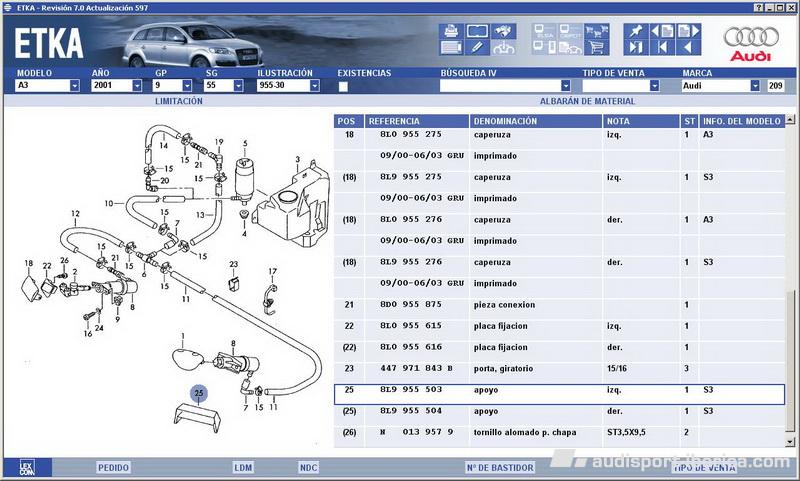Open the BÚSQUEDA IV dropdown
The width and height of the screenshot is (800, 481).
565,86
